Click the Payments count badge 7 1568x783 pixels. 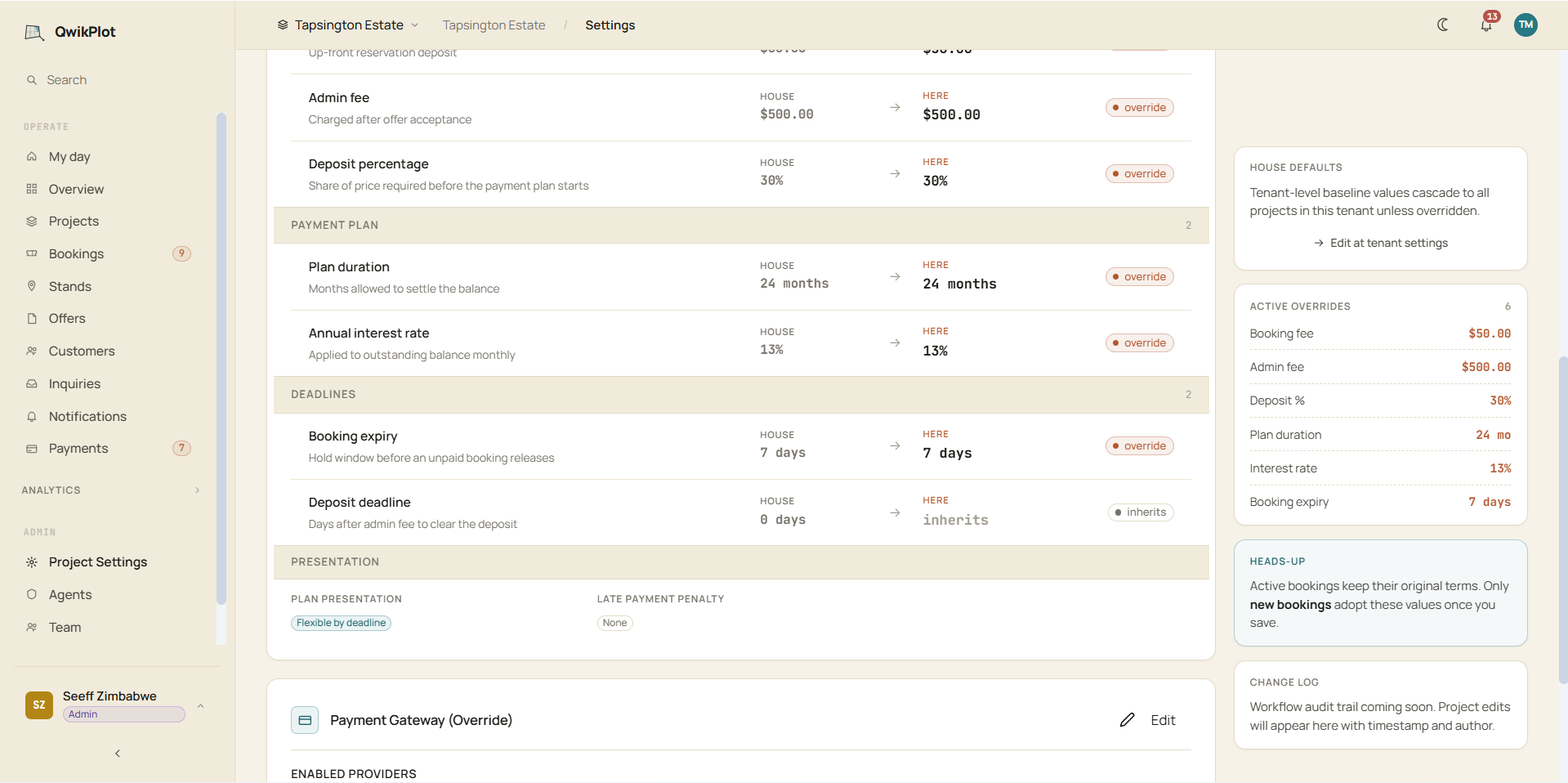pos(181,448)
